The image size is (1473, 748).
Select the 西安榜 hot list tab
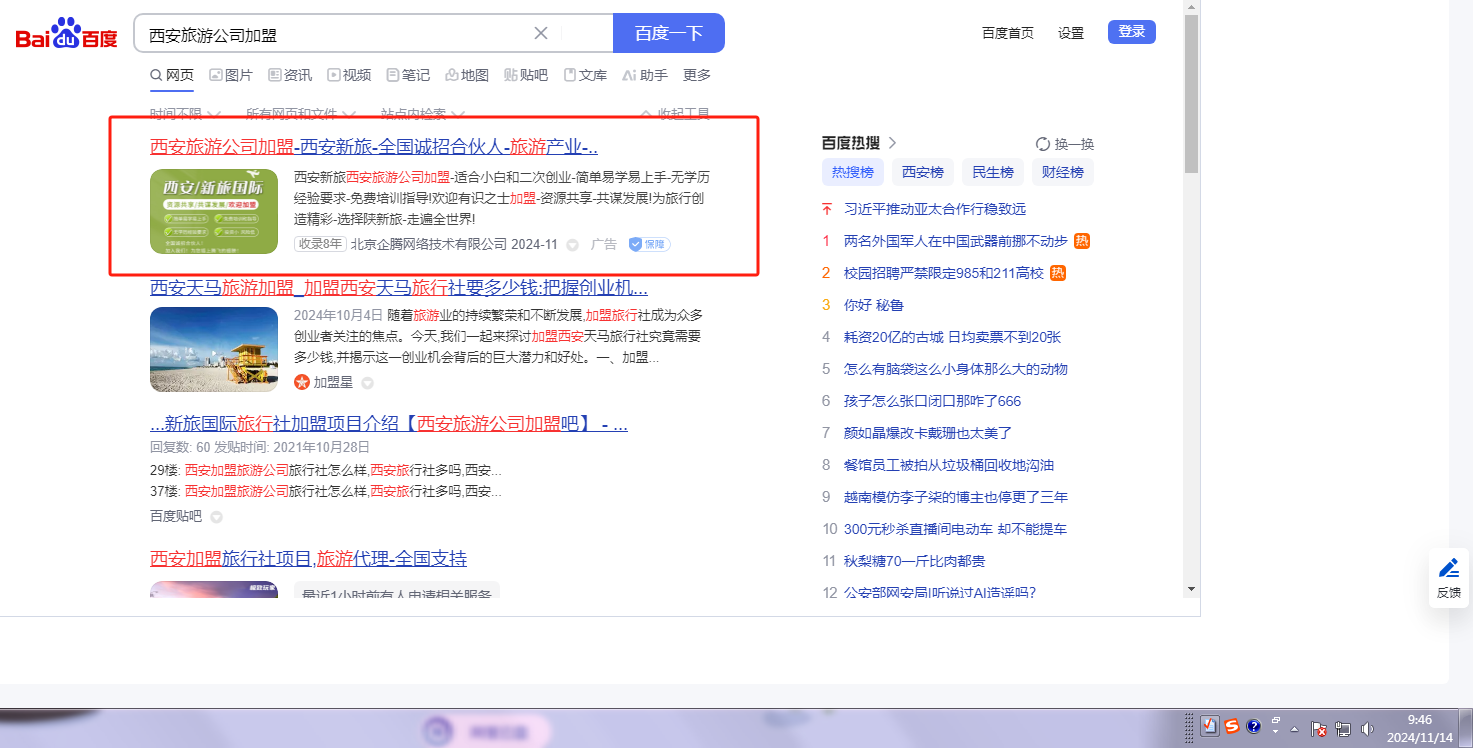point(922,172)
